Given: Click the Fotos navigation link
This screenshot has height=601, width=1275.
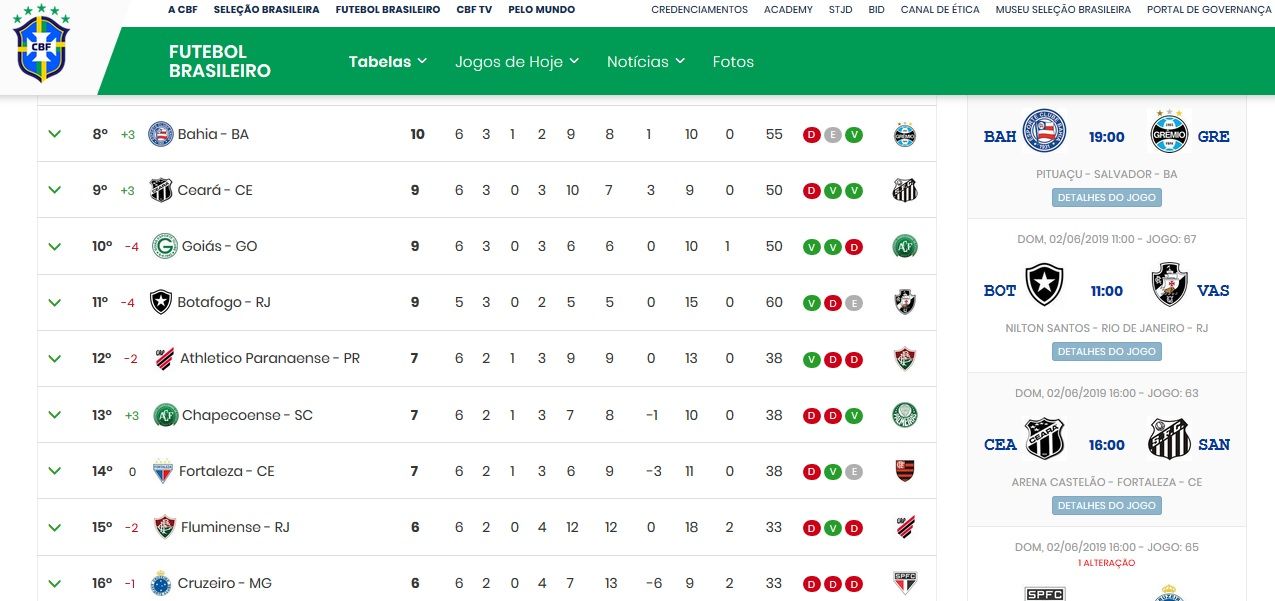Looking at the screenshot, I should (x=733, y=61).
